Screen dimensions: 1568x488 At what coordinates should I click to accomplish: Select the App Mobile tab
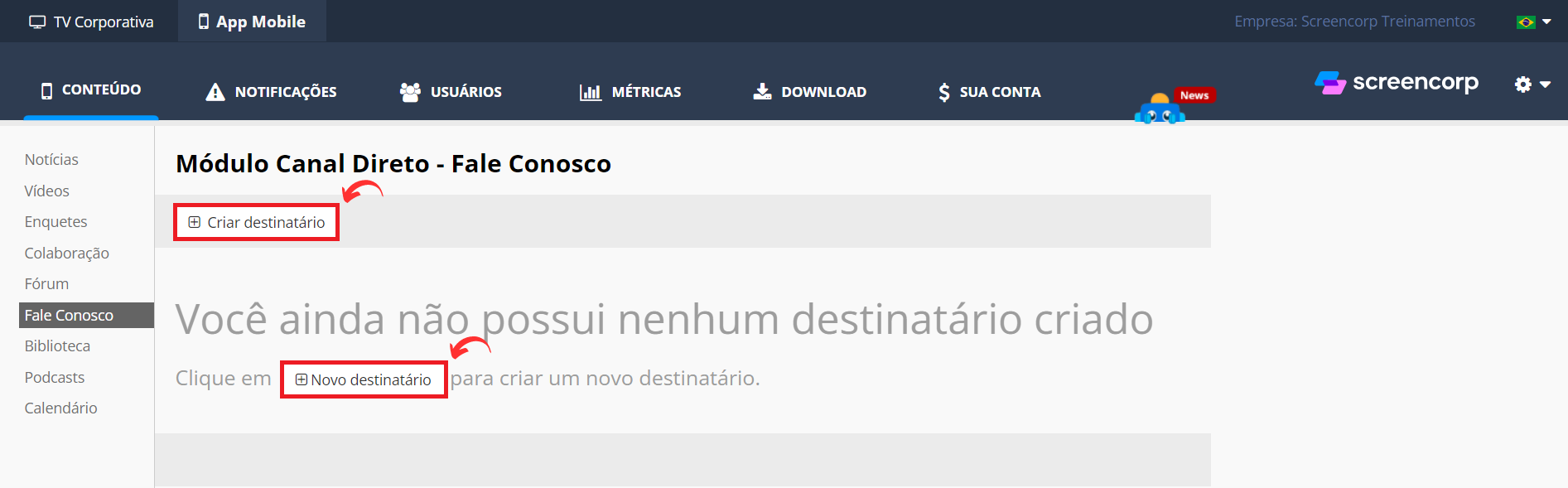tap(252, 22)
